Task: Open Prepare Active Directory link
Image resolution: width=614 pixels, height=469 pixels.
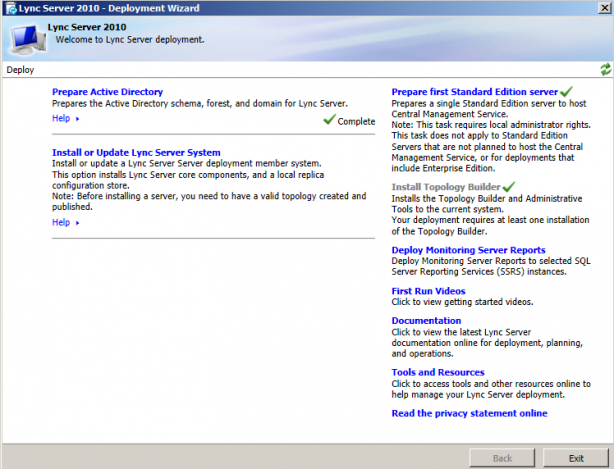Action: 107,91
